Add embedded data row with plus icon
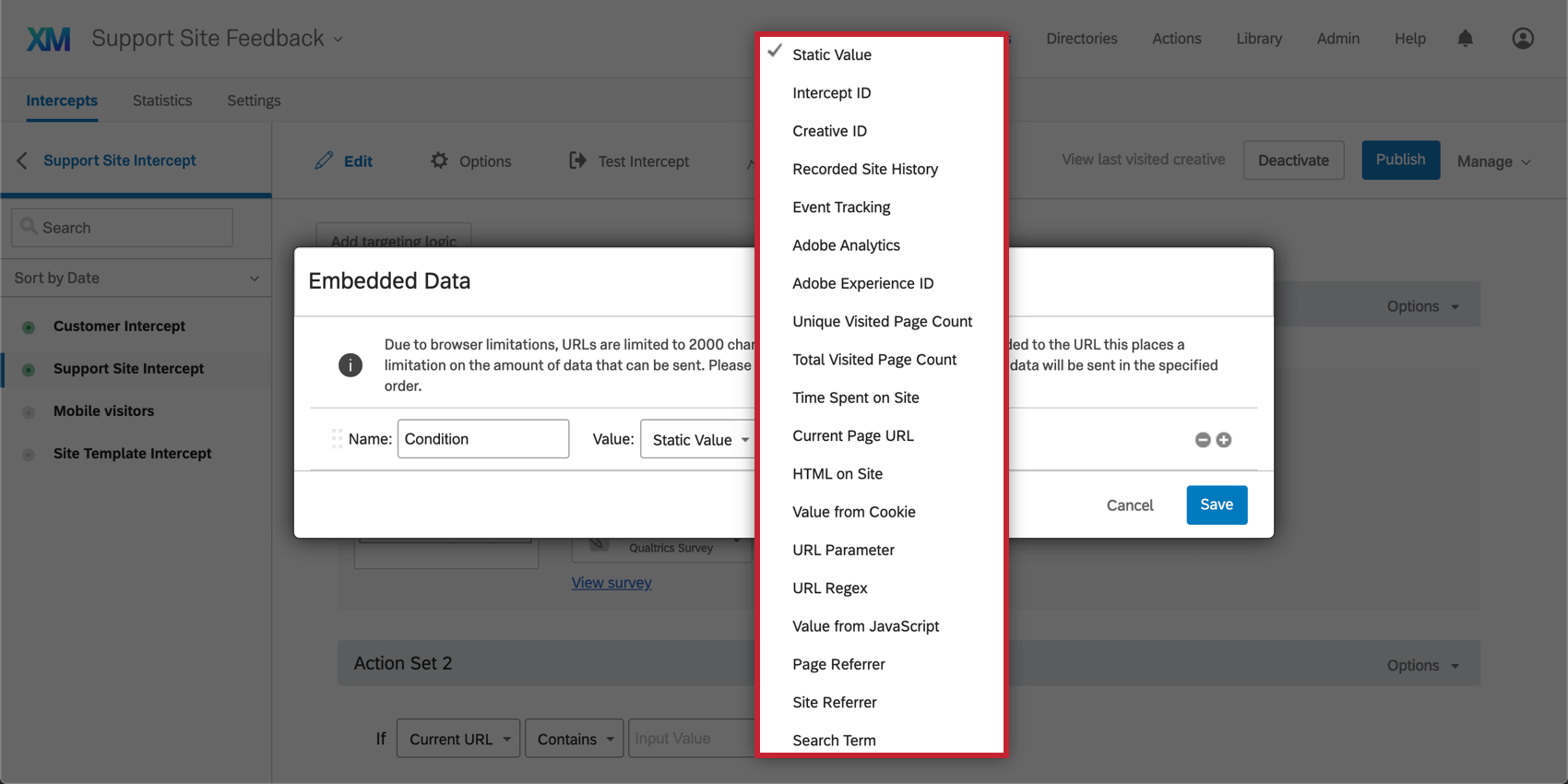 pos(1224,440)
